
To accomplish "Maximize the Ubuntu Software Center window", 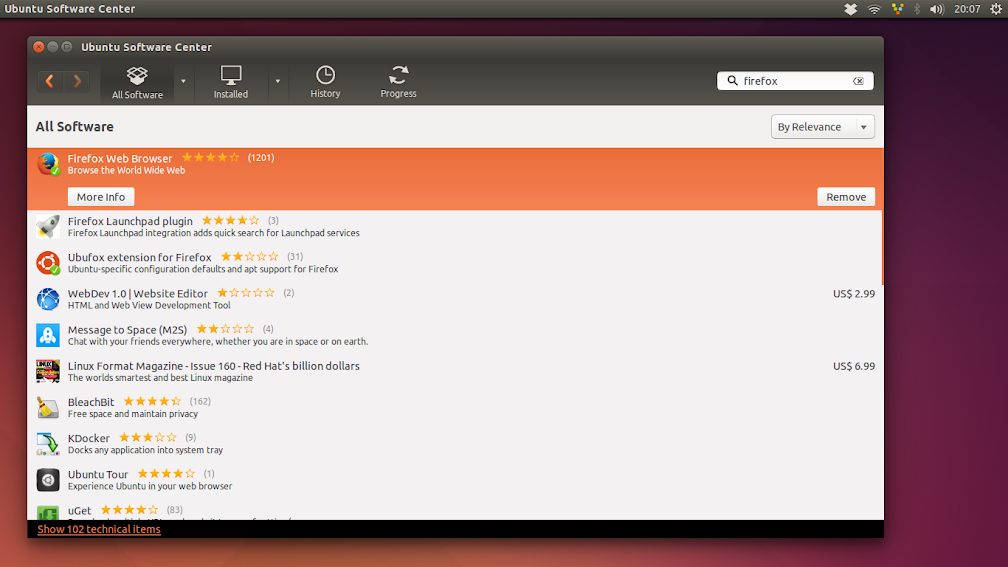I will click(x=67, y=47).
